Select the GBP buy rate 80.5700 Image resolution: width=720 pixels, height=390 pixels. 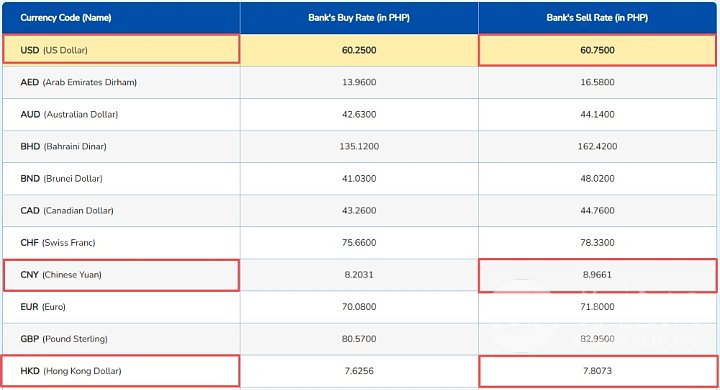click(359, 339)
